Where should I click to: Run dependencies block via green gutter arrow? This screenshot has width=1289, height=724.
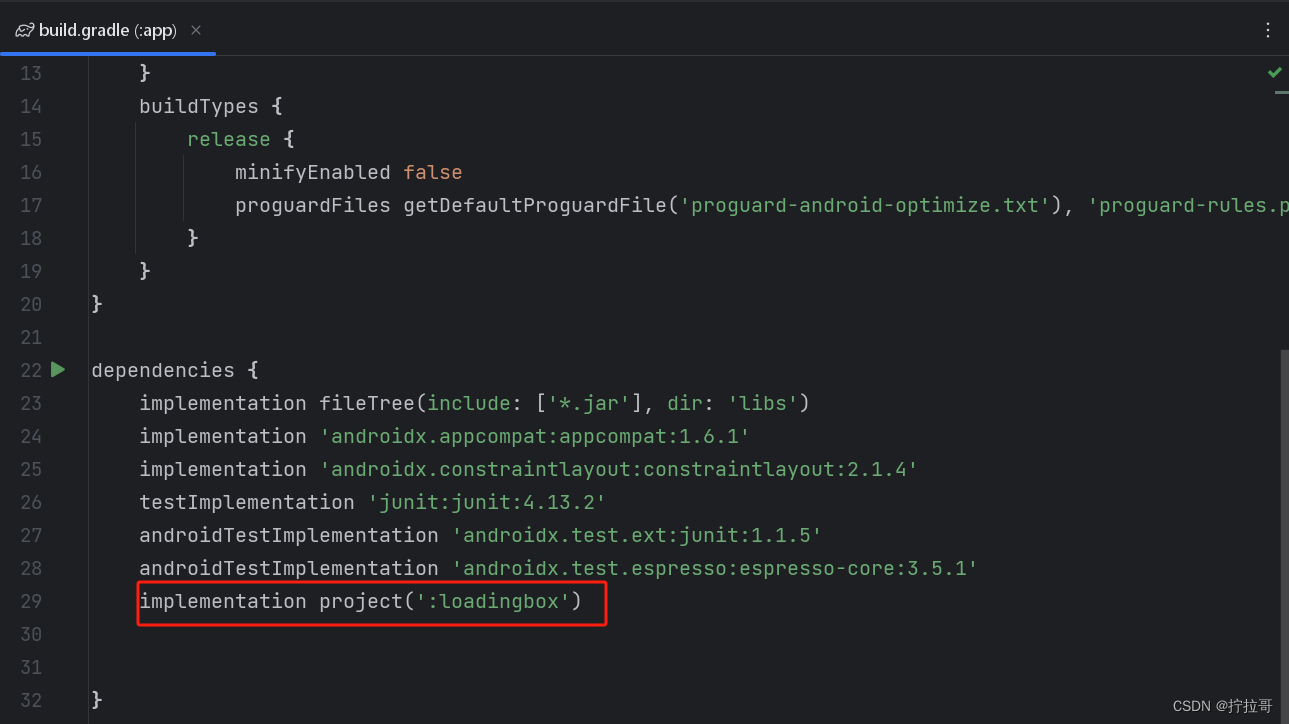[x=58, y=370]
